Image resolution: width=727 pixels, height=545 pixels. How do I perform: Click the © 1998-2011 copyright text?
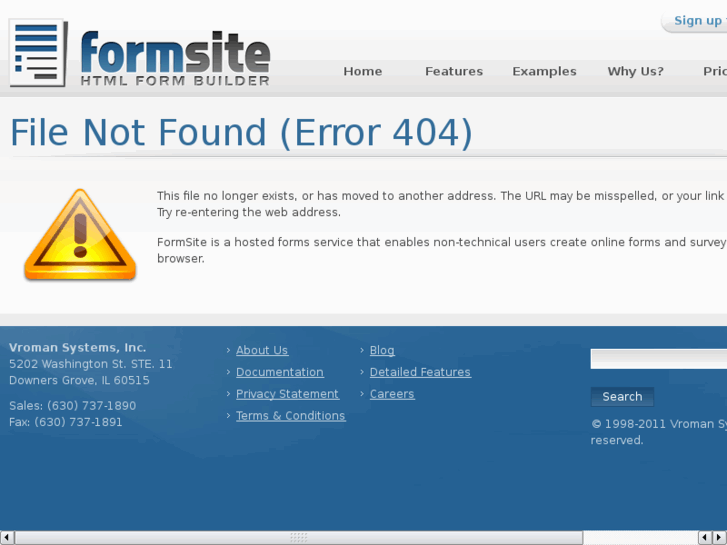[x=659, y=432]
